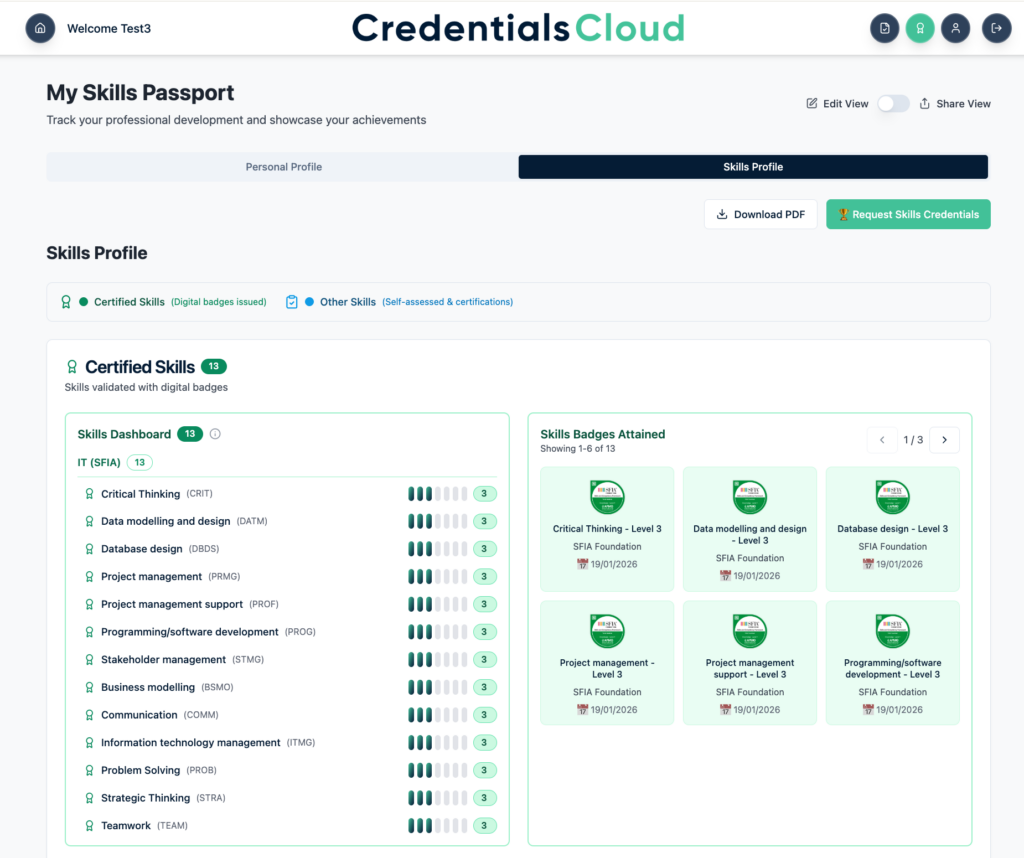Click the 1 / 3 page indicator
The height and width of the screenshot is (858, 1024).
913,439
